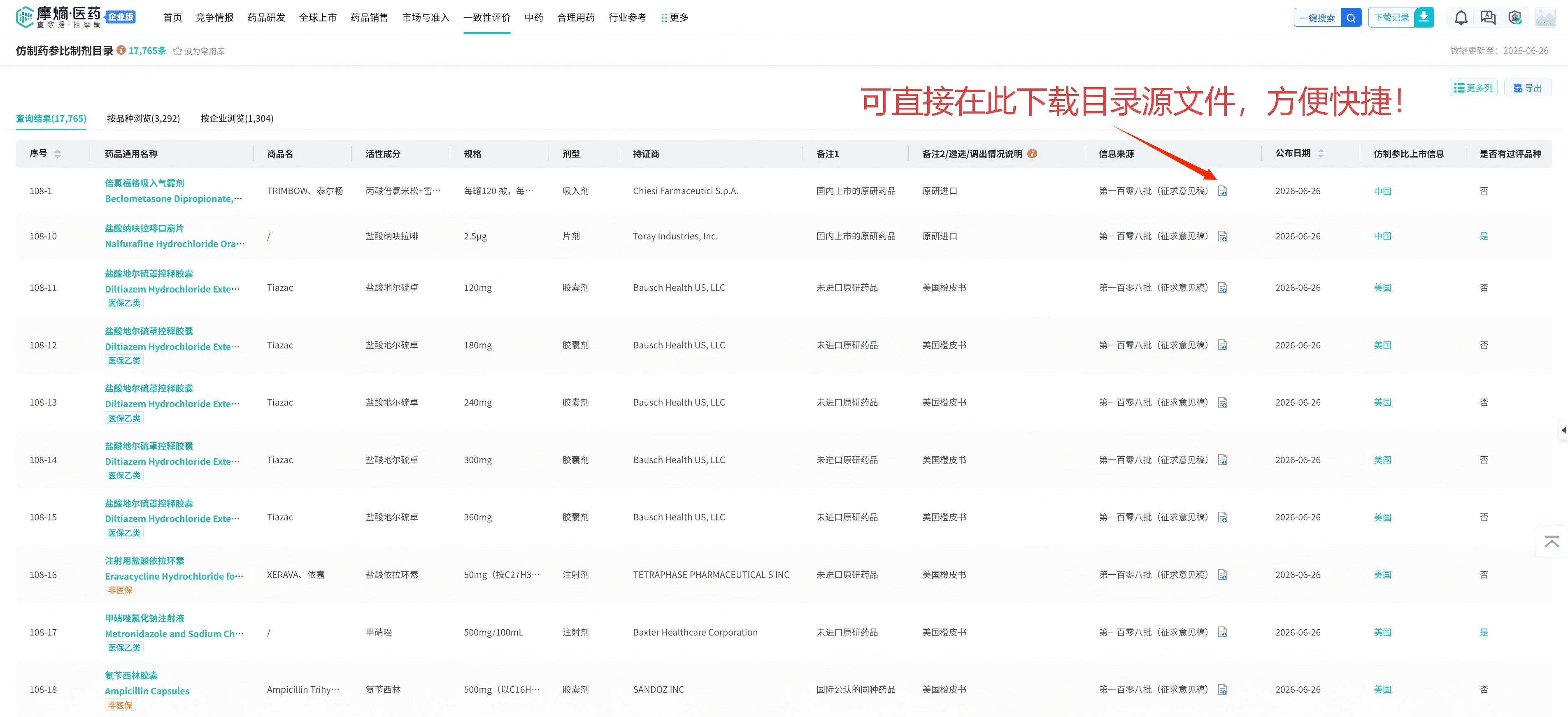Click the 导出 export button
Image resolution: width=1568 pixels, height=717 pixels.
pos(1527,88)
